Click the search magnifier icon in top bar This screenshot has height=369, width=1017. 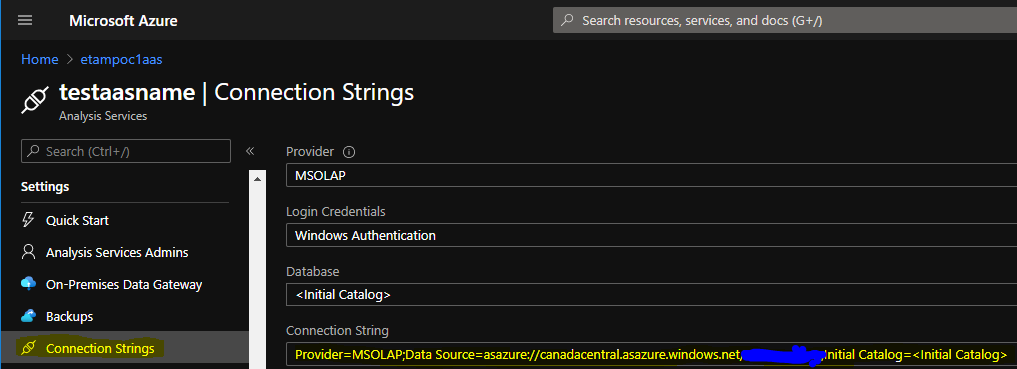pyautogui.click(x=568, y=20)
